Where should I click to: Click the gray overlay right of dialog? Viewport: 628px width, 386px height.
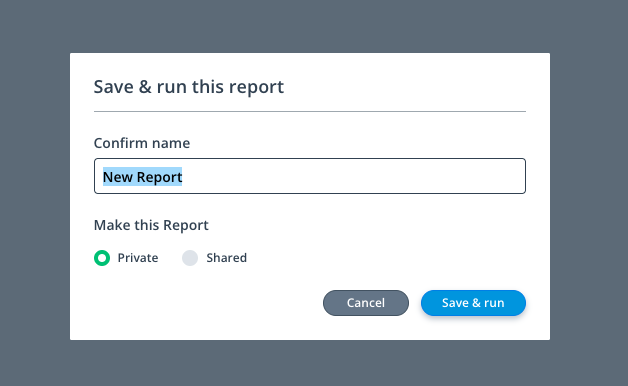pyautogui.click(x=589, y=196)
